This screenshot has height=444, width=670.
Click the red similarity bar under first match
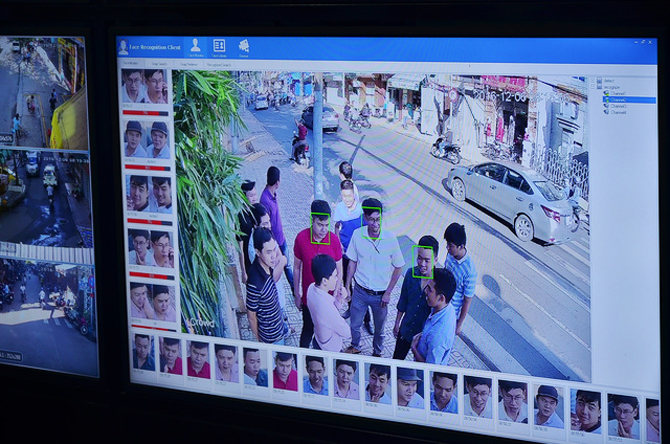(x=145, y=113)
